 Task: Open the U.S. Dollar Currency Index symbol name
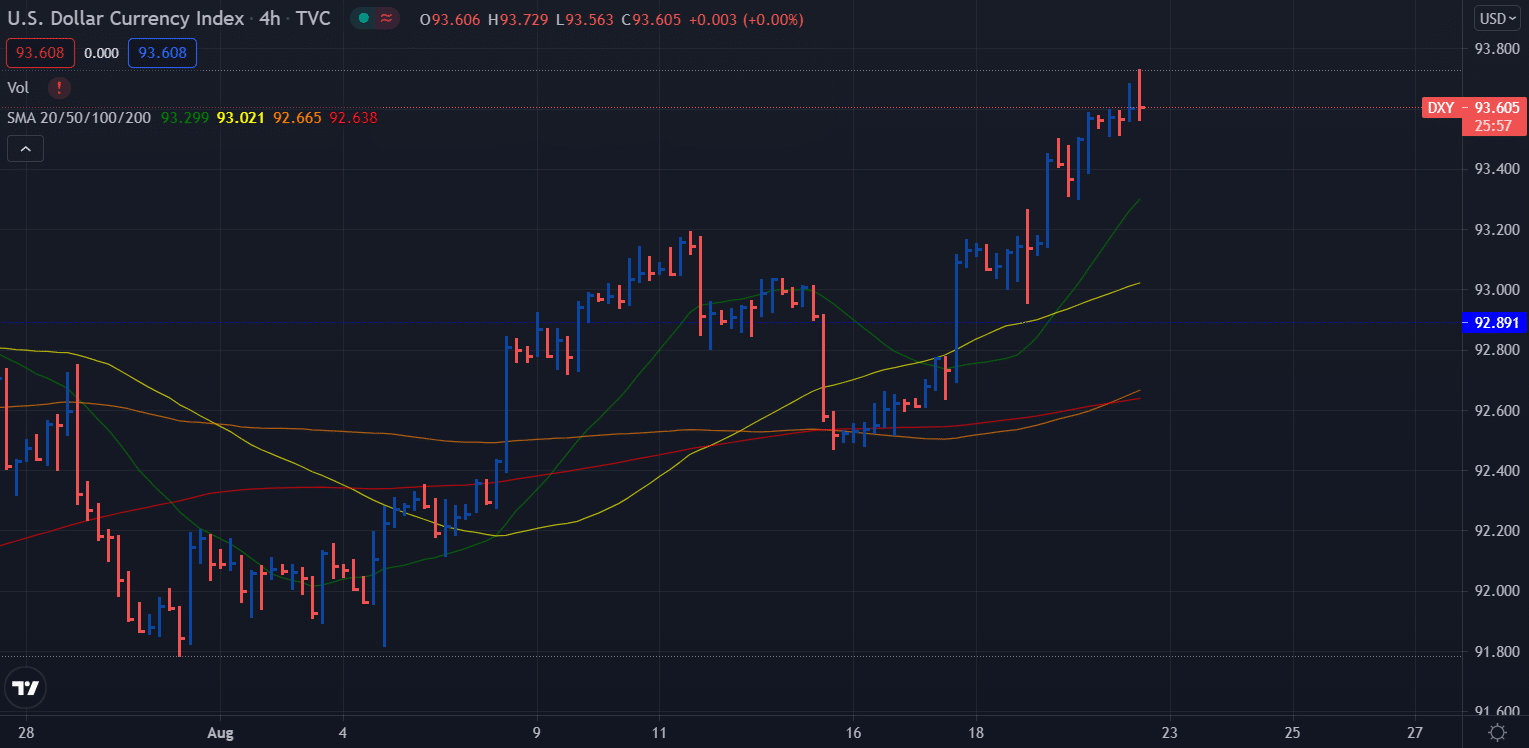click(x=125, y=18)
